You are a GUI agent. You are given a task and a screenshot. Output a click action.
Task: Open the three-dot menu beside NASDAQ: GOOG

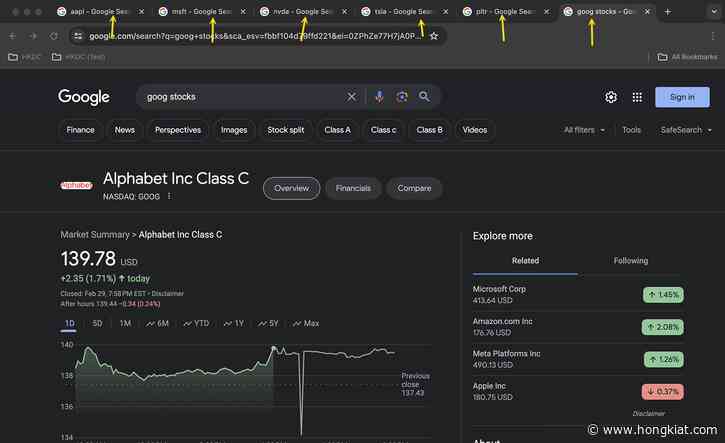point(169,197)
